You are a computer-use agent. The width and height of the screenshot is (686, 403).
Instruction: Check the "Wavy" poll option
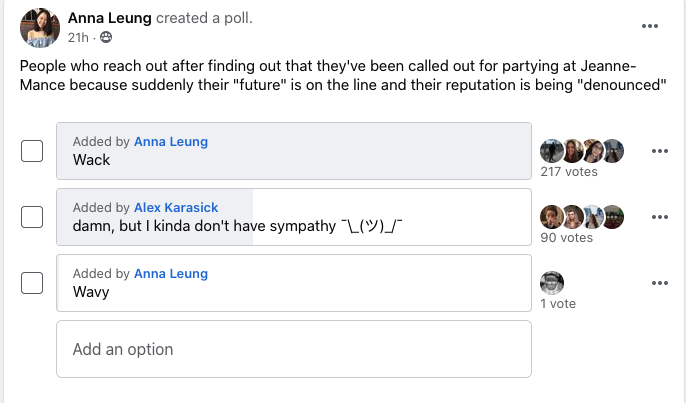tap(32, 283)
